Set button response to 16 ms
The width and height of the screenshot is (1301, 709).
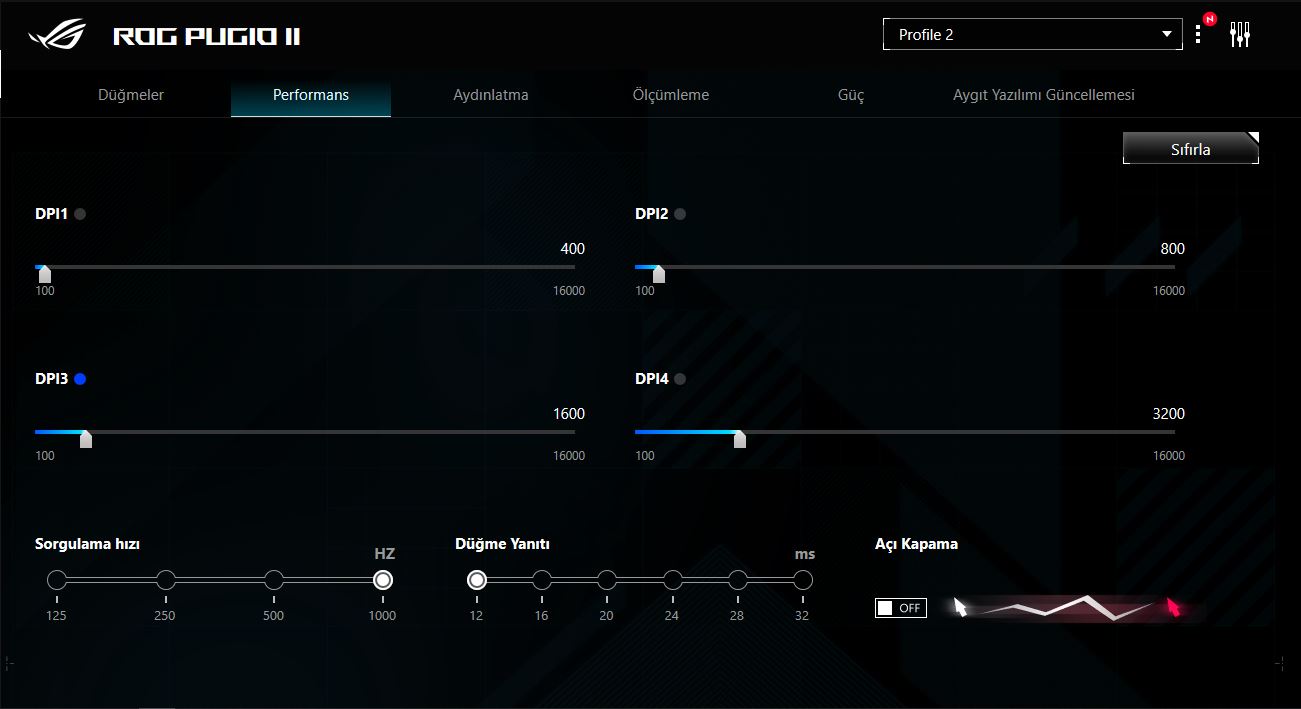pos(542,580)
